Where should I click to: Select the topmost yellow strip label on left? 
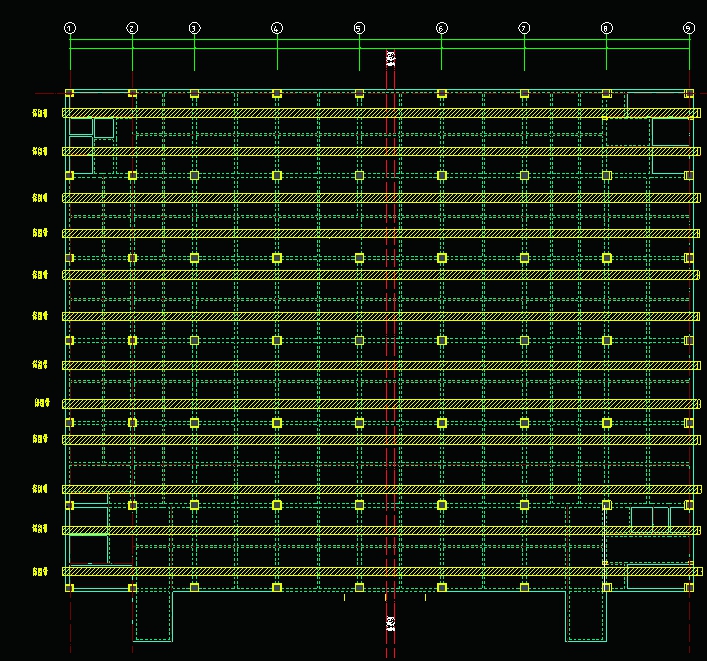click(x=40, y=113)
